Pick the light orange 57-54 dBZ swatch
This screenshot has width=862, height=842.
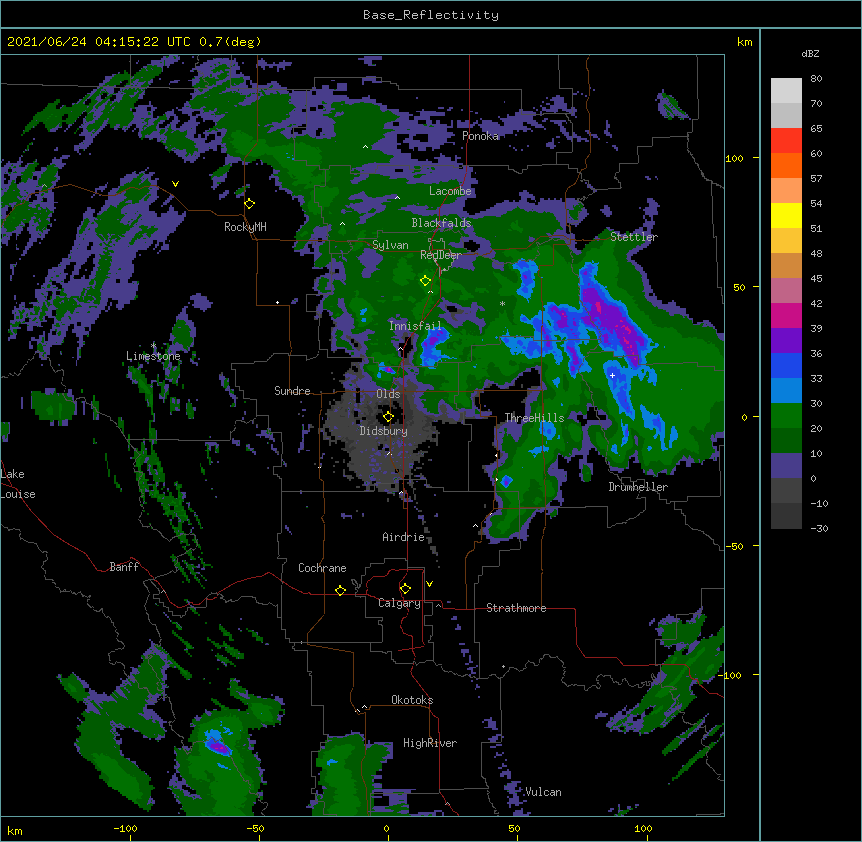coord(786,191)
